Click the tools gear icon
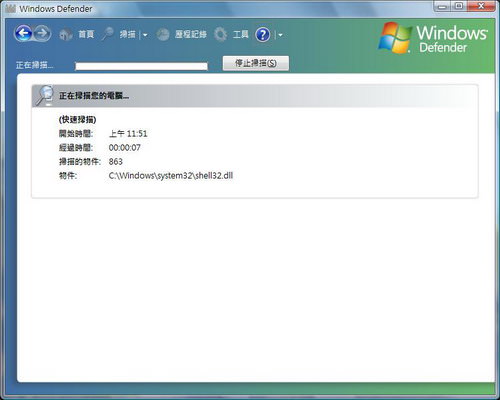The image size is (500, 400). [x=220, y=34]
